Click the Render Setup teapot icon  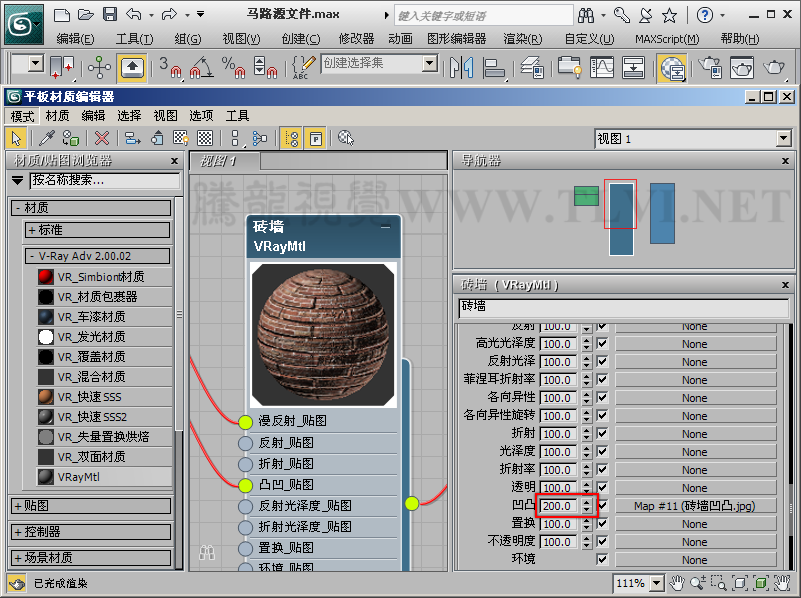(711, 67)
